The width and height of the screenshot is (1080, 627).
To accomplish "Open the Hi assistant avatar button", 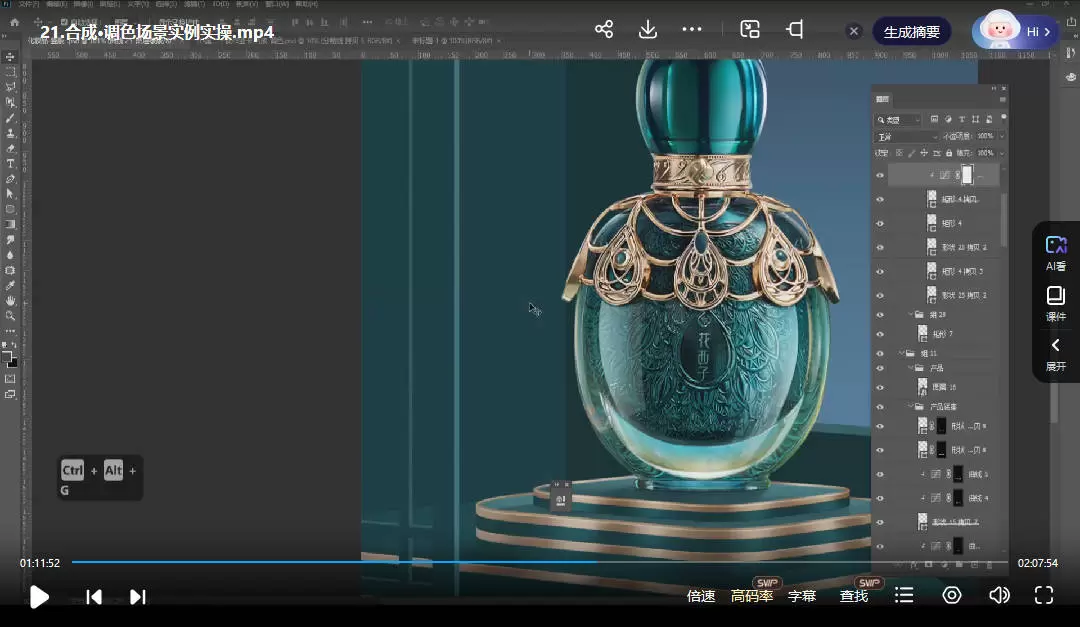I will (1014, 31).
